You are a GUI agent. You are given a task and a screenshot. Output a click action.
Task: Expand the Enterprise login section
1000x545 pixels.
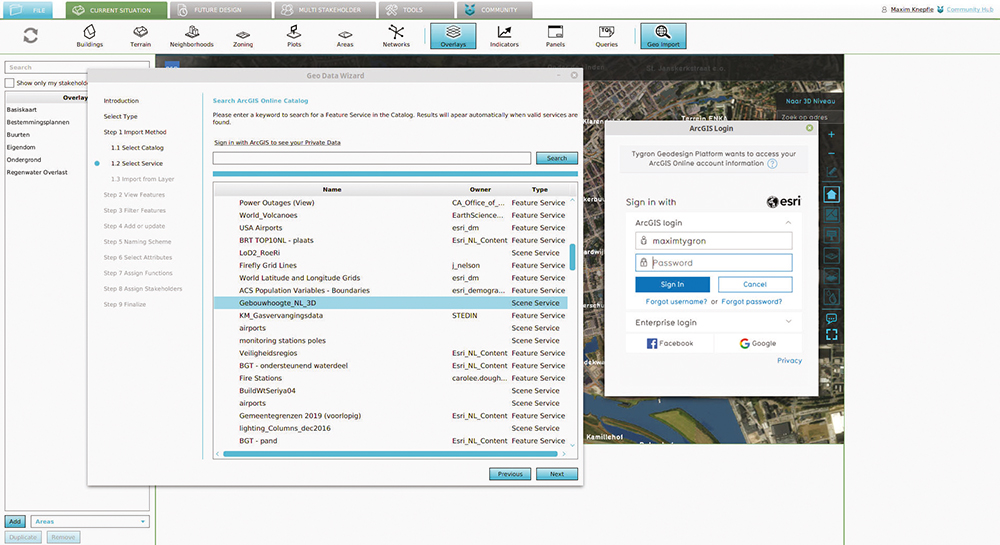pos(788,322)
